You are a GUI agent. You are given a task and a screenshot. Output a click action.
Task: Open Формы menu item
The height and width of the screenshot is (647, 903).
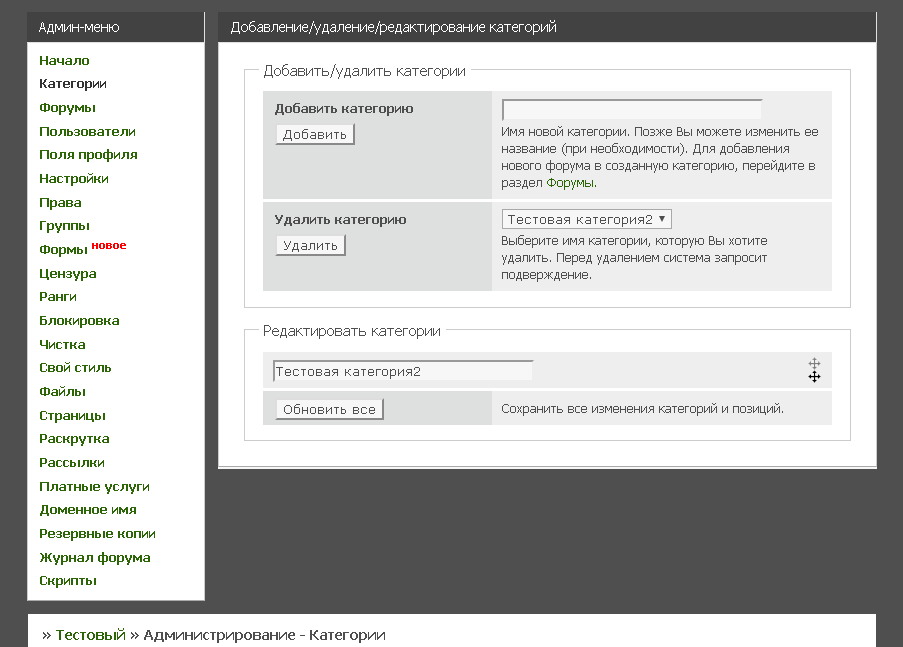pos(63,250)
